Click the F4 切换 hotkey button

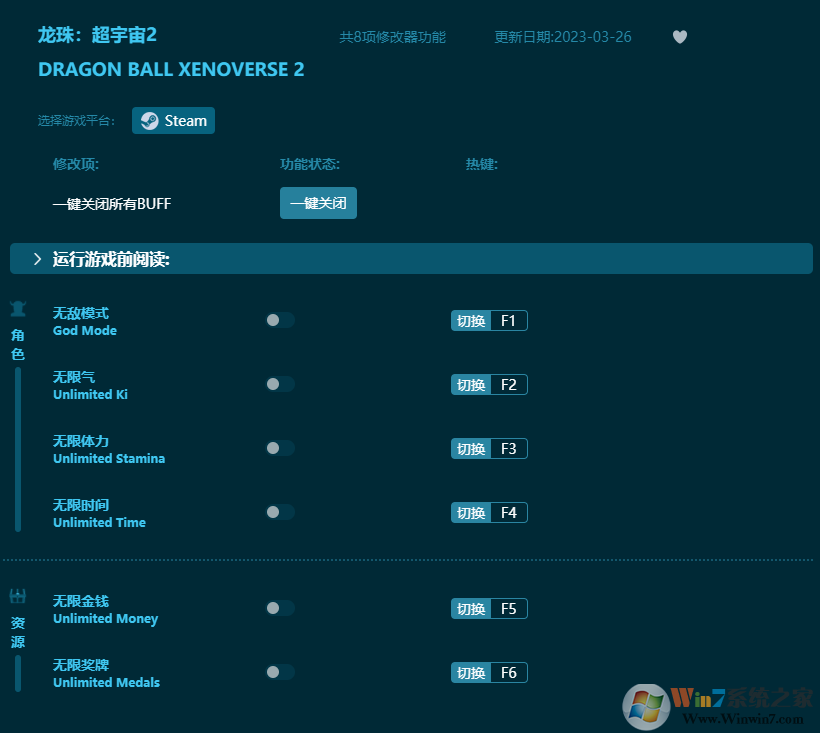click(x=489, y=512)
